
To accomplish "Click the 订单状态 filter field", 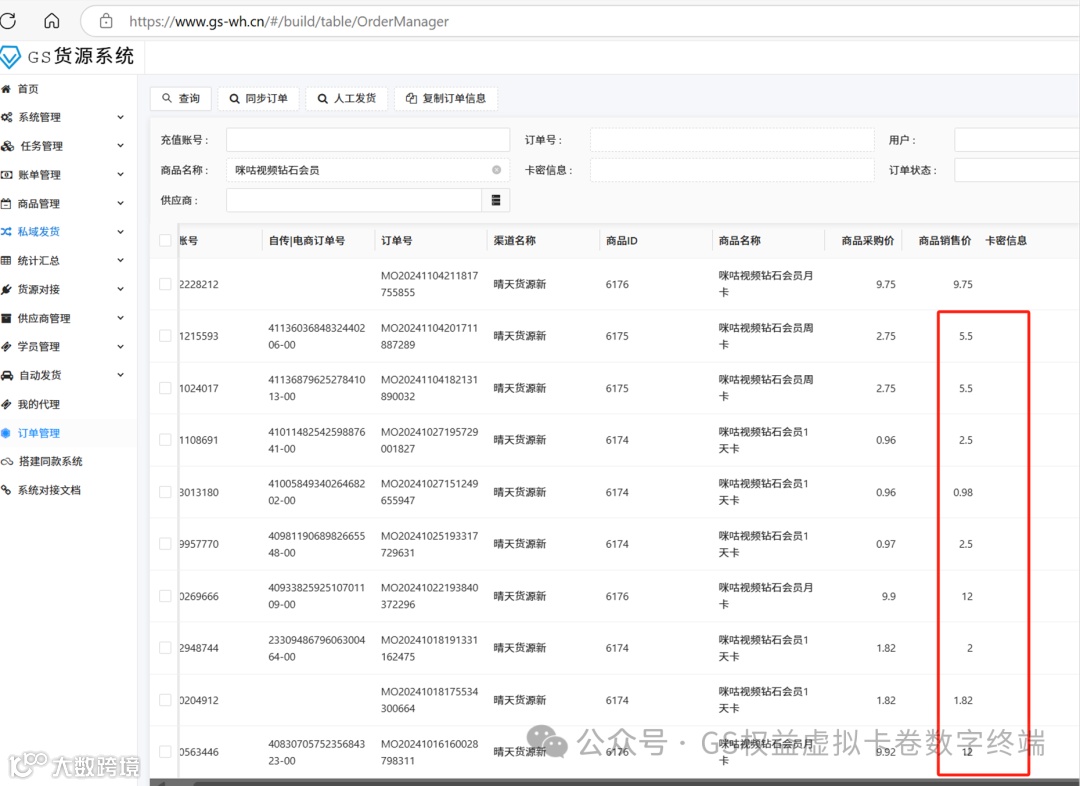I will click(1017, 170).
